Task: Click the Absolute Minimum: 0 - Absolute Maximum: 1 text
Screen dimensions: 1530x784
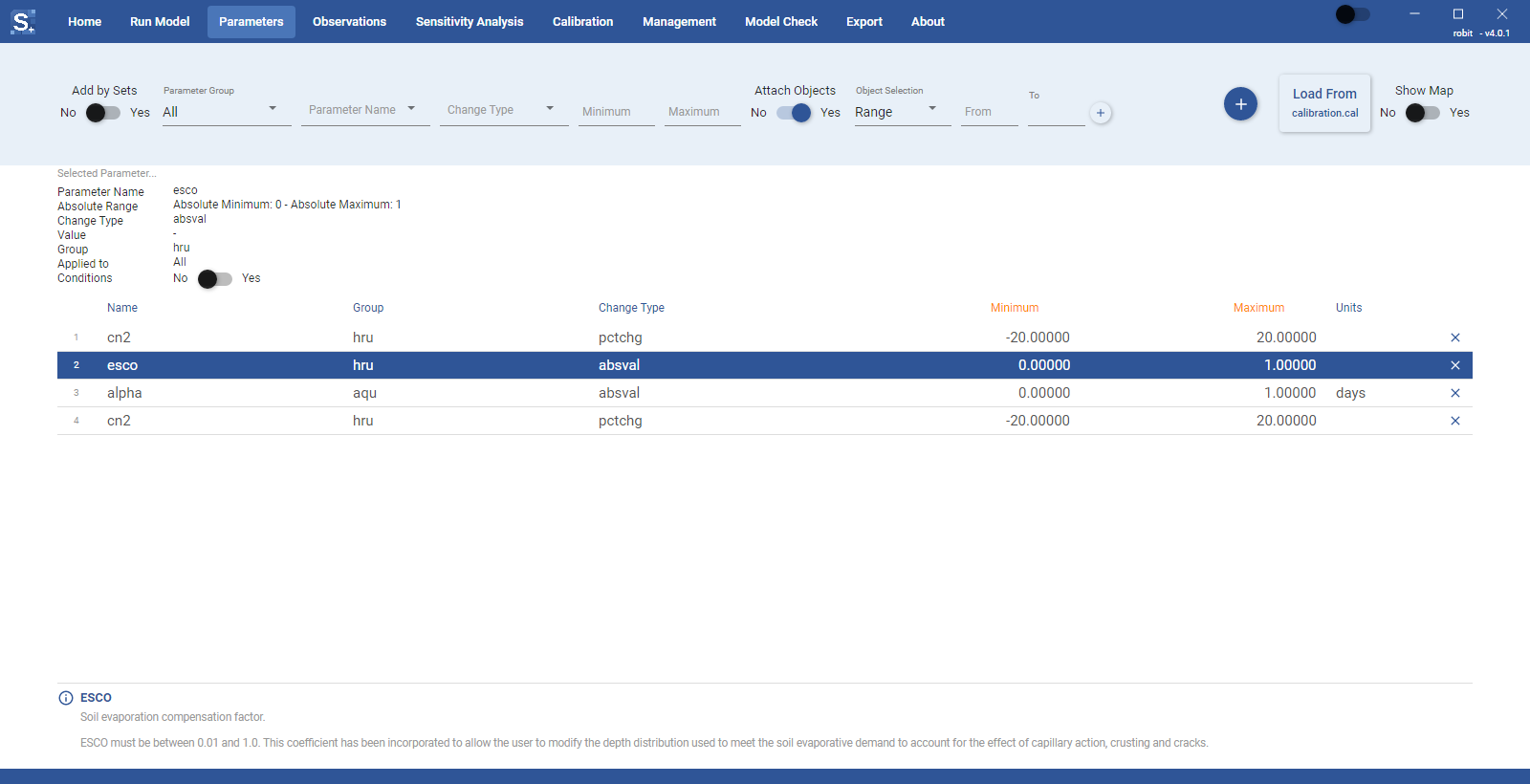Action: (x=287, y=205)
